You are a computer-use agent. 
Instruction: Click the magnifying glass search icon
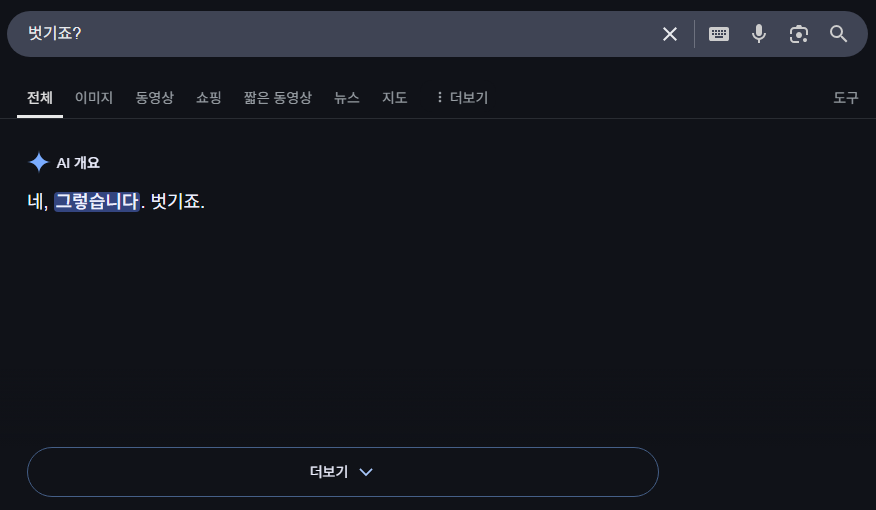point(839,34)
